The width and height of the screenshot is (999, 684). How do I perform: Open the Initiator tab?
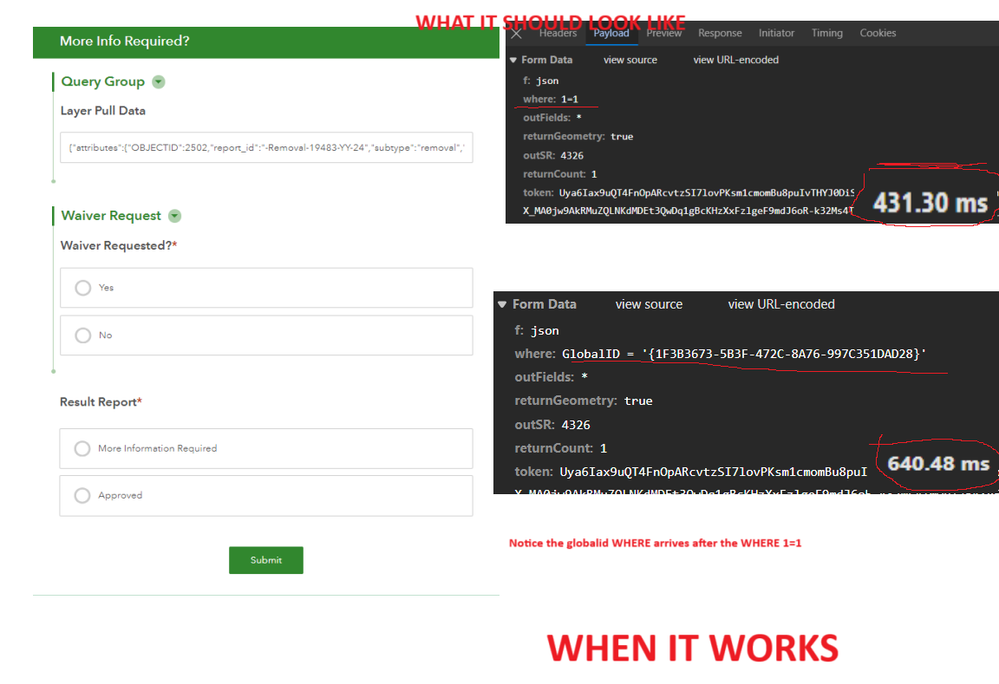pyautogui.click(x=776, y=33)
